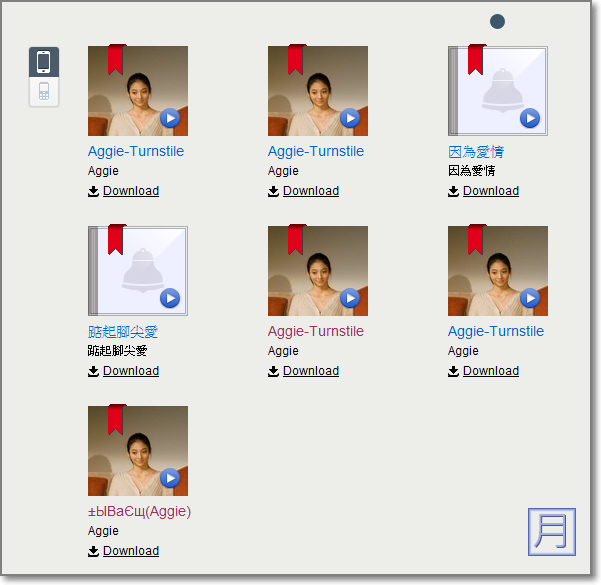Select the first Aggie-Turnstile photo thumbnail
The height and width of the screenshot is (585, 601).
(138, 91)
